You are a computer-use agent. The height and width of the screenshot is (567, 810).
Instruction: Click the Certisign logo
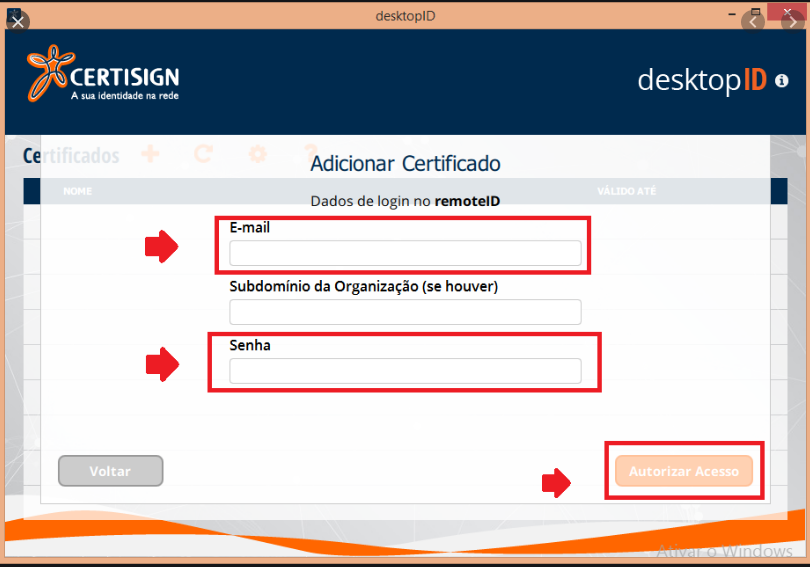pos(103,73)
